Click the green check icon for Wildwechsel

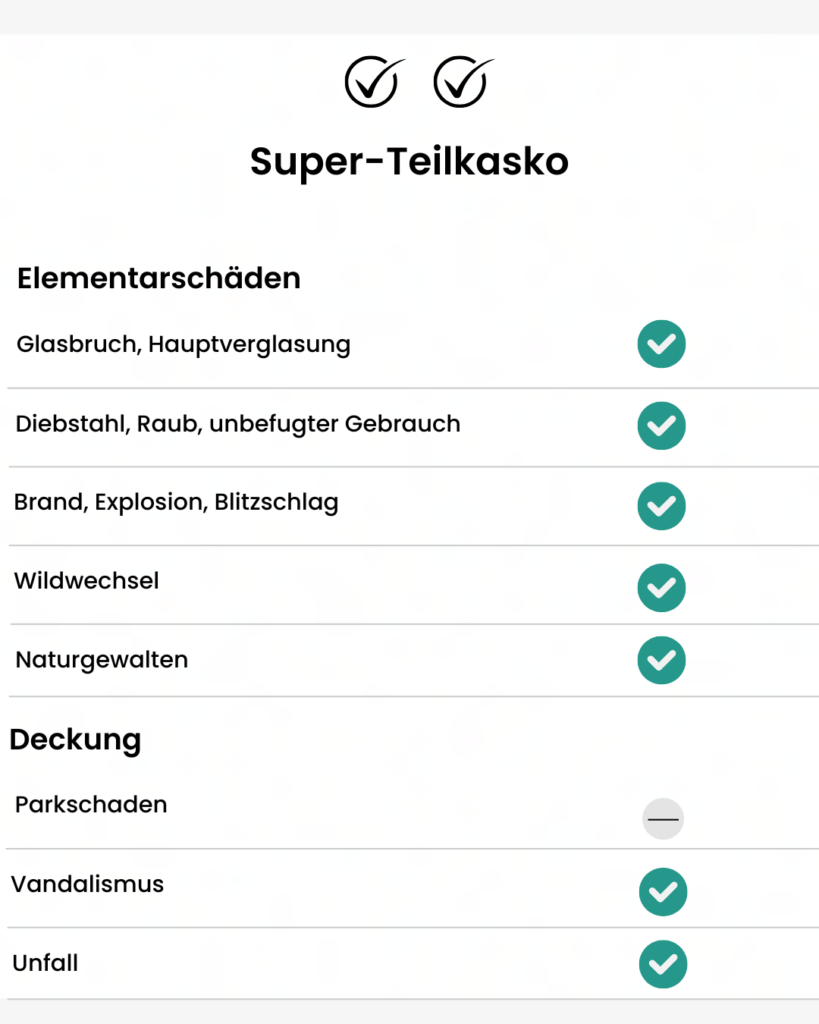tap(661, 588)
